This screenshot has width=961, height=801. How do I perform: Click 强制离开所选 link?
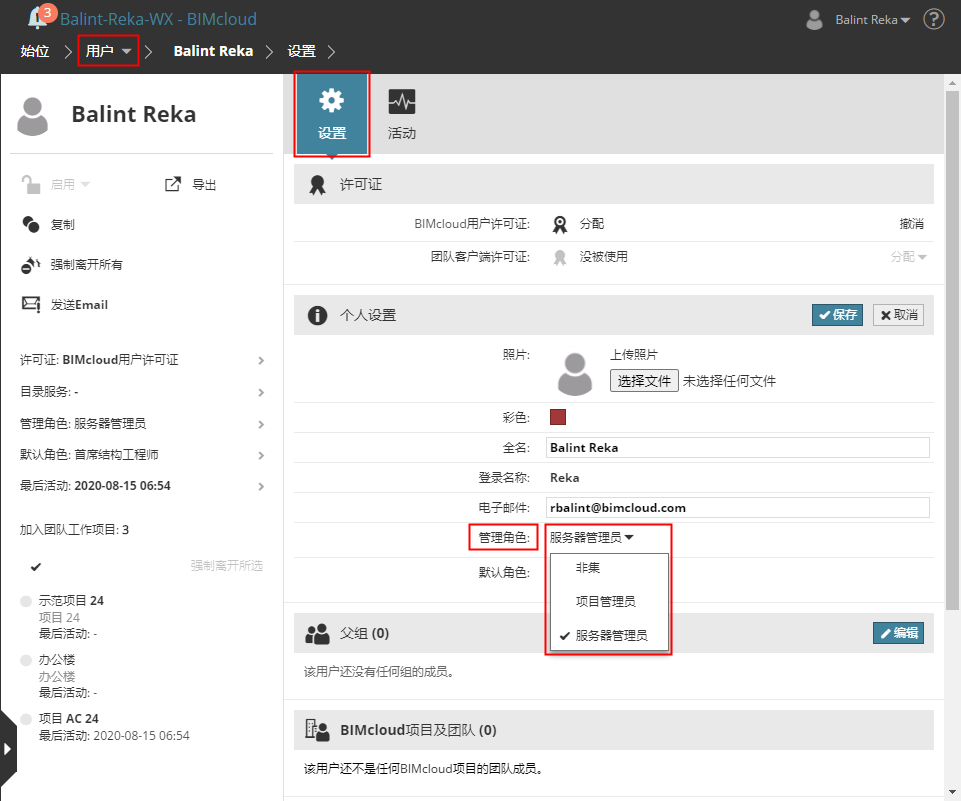coord(226,565)
